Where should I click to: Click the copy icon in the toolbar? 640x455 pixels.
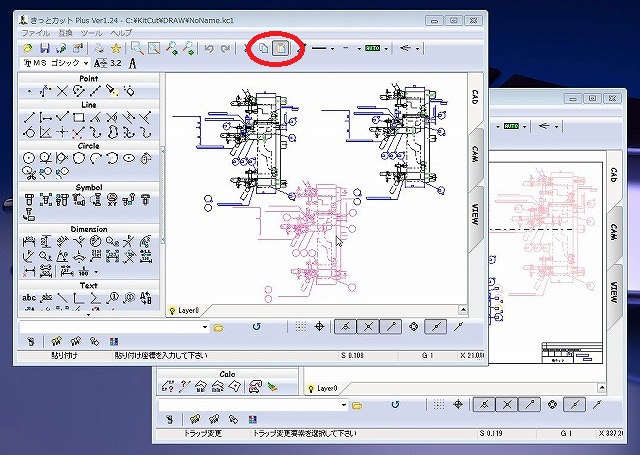click(x=263, y=49)
